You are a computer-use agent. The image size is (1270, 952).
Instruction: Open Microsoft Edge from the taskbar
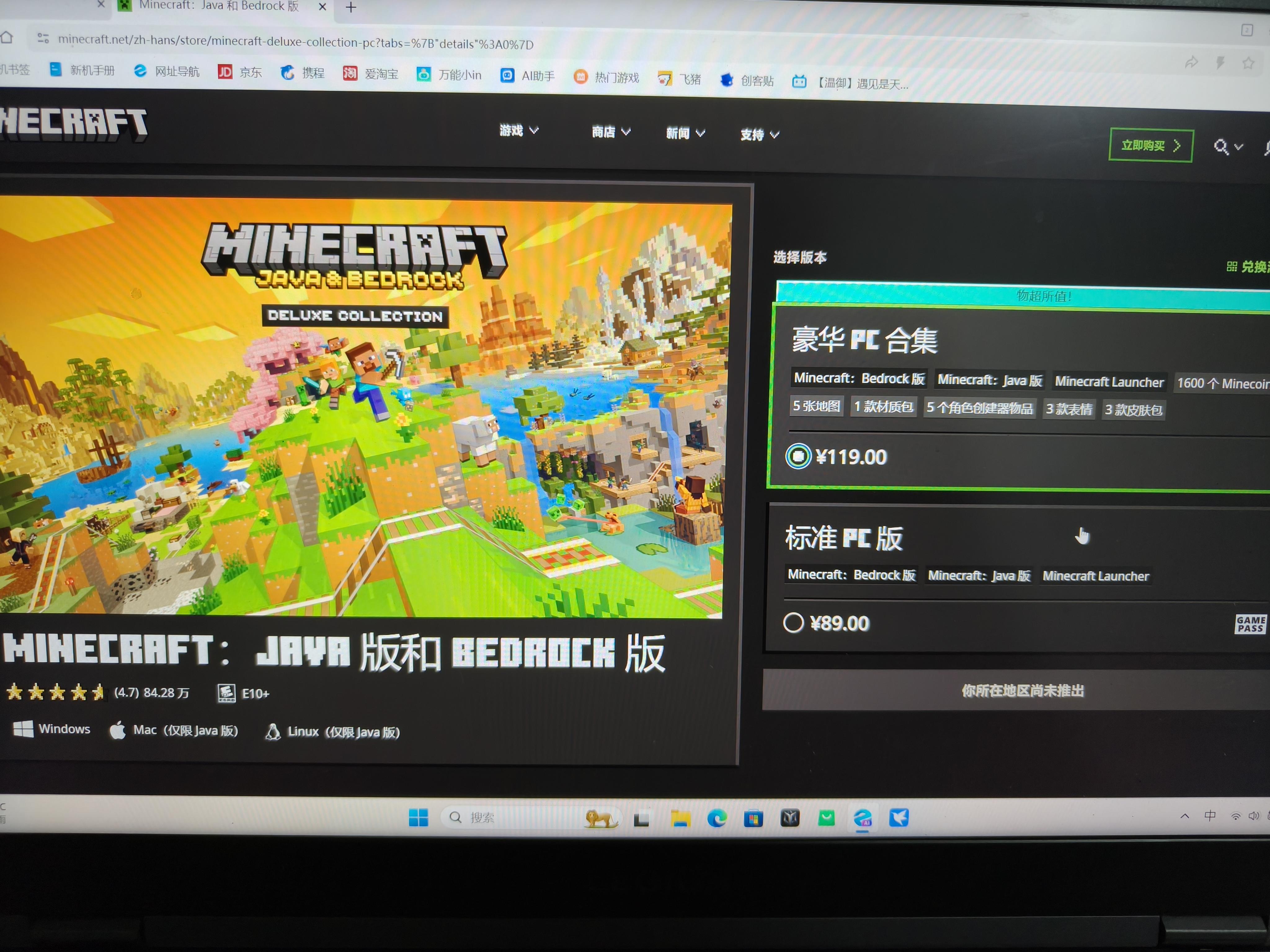717,818
